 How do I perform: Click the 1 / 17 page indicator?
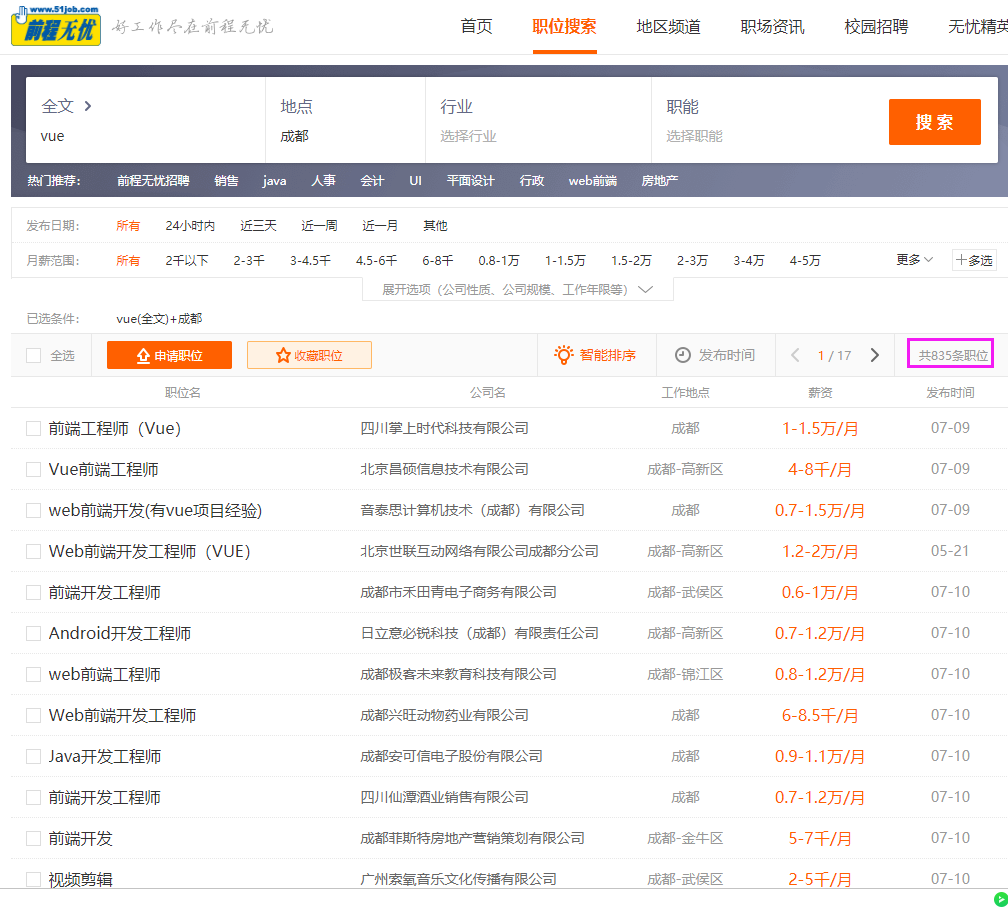pos(834,356)
